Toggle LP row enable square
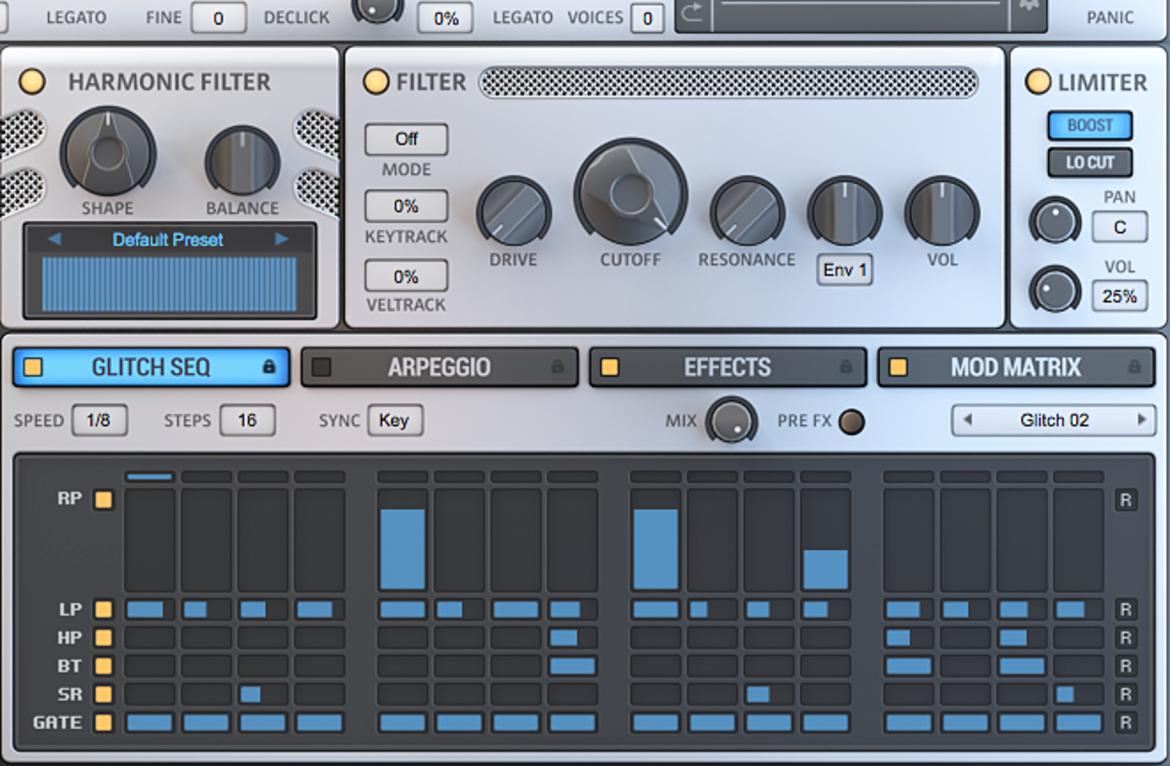 coord(104,609)
